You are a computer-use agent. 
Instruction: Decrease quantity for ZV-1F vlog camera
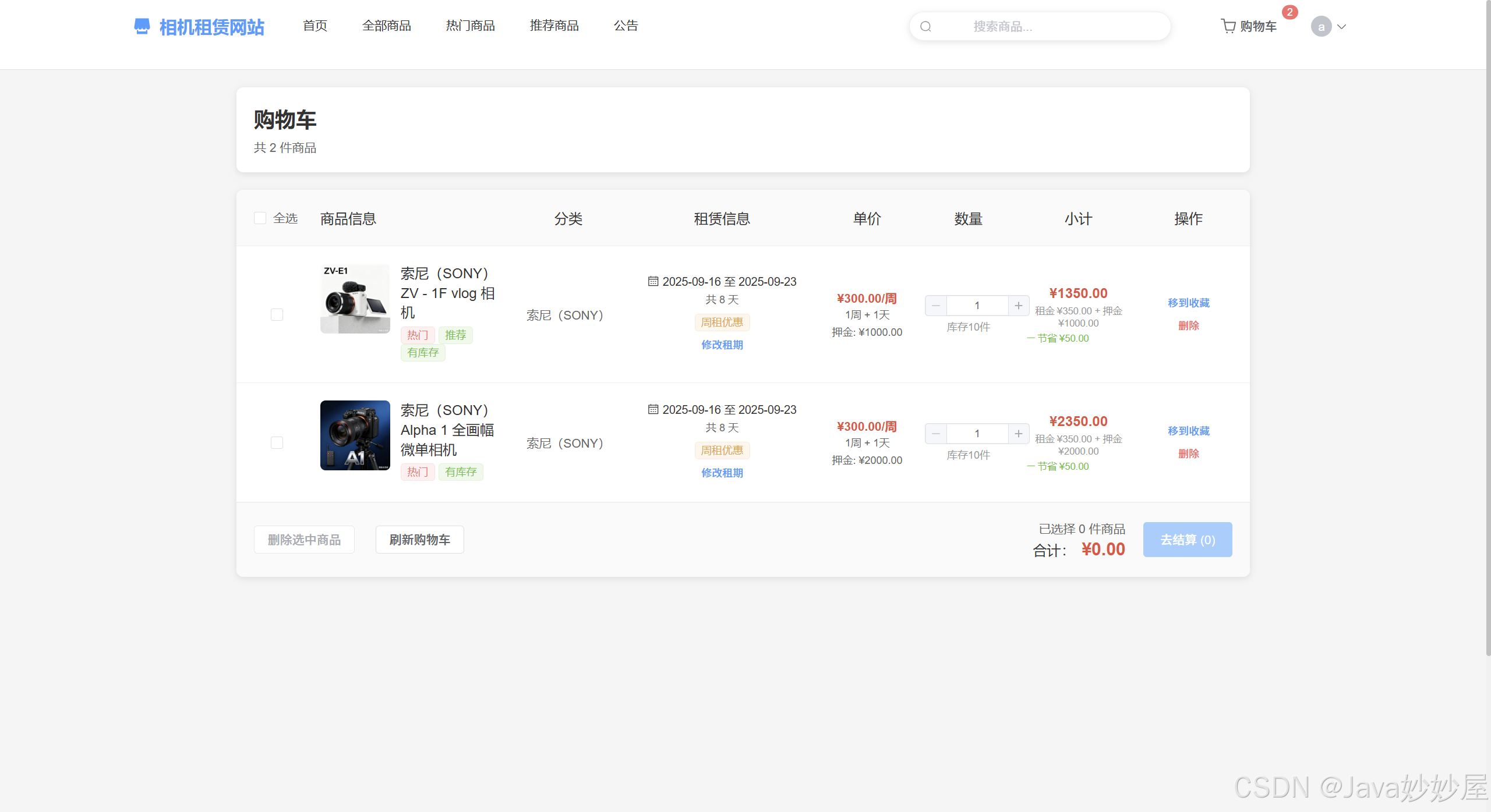coord(936,306)
